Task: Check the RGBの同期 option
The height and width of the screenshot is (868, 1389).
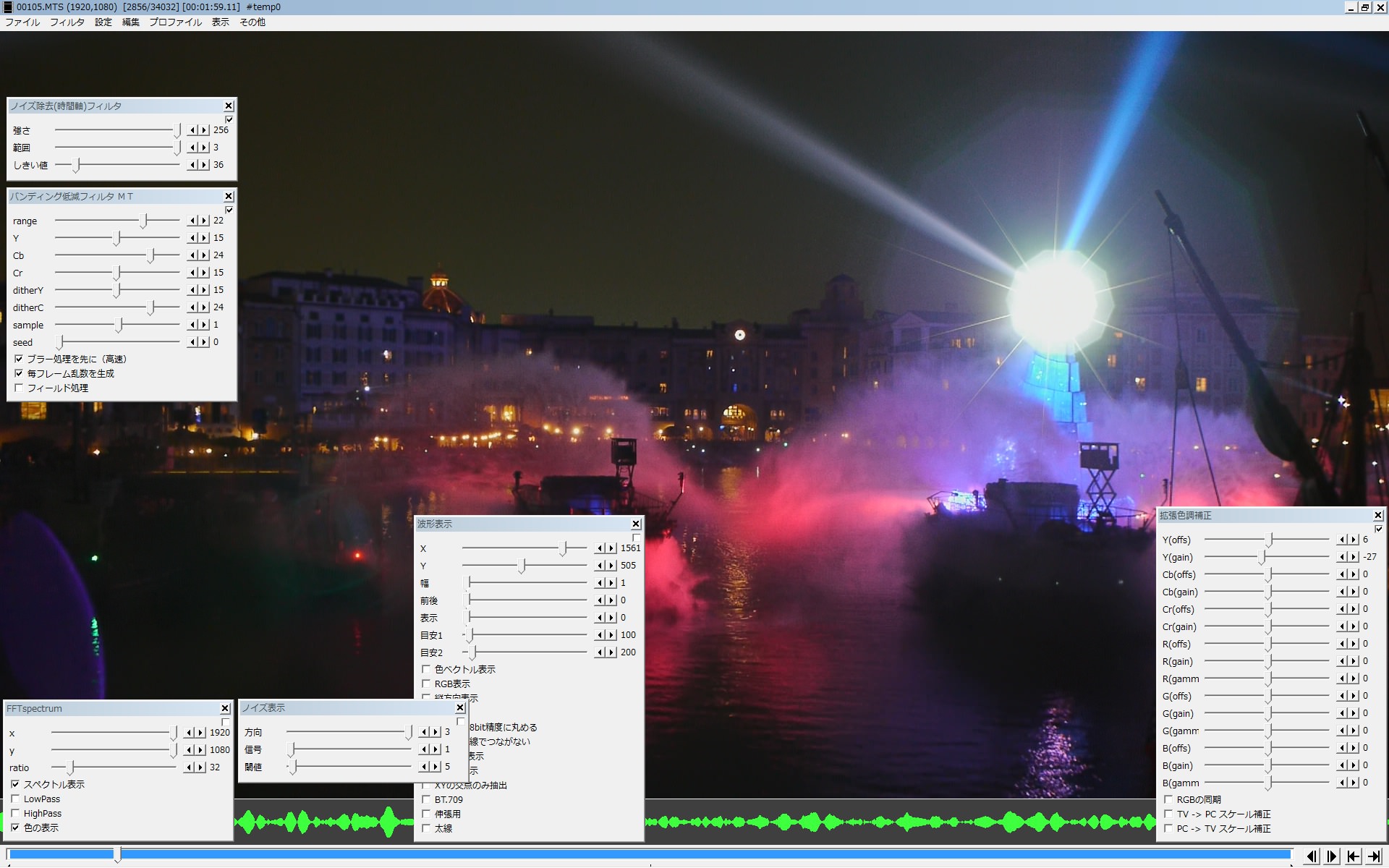Action: (1168, 799)
